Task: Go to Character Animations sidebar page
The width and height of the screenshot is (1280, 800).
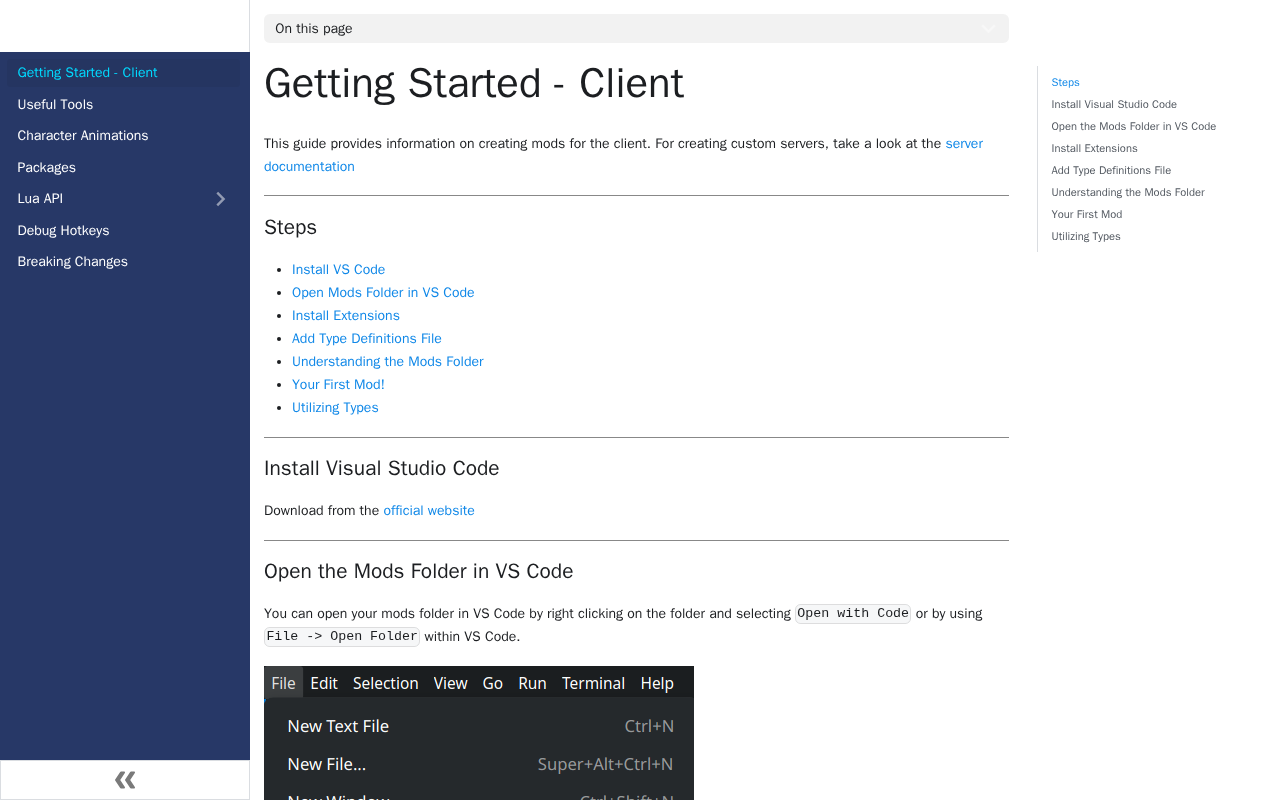Action: (83, 136)
